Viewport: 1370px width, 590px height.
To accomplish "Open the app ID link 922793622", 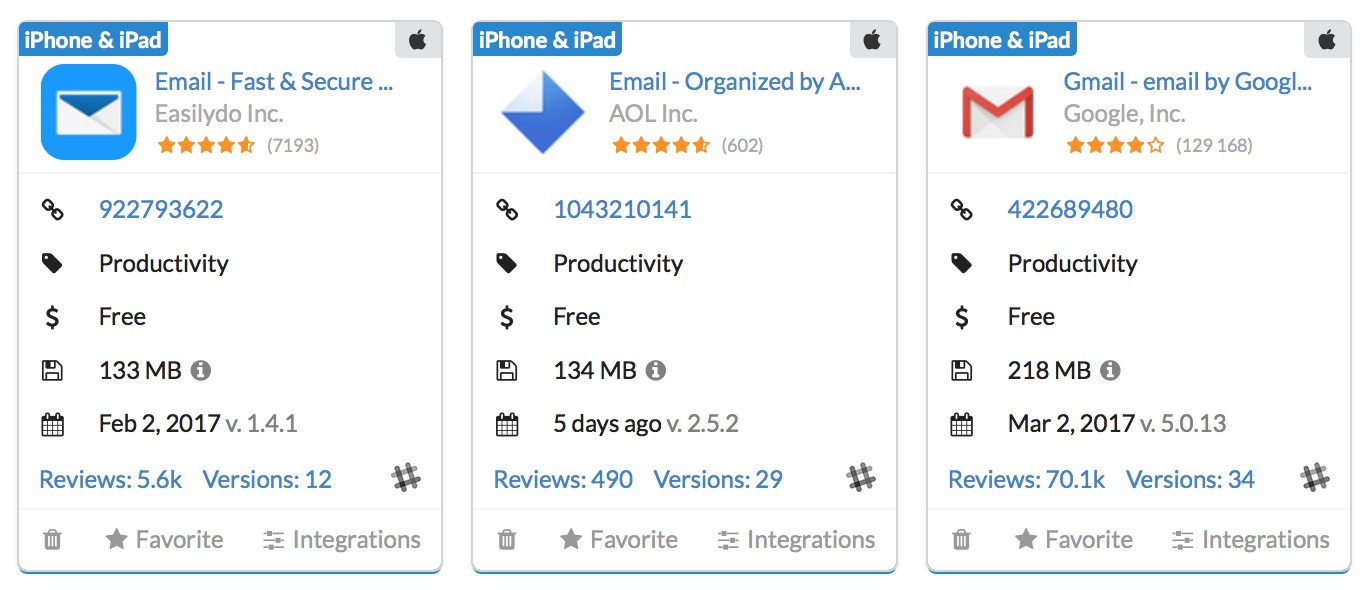I will click(161, 210).
